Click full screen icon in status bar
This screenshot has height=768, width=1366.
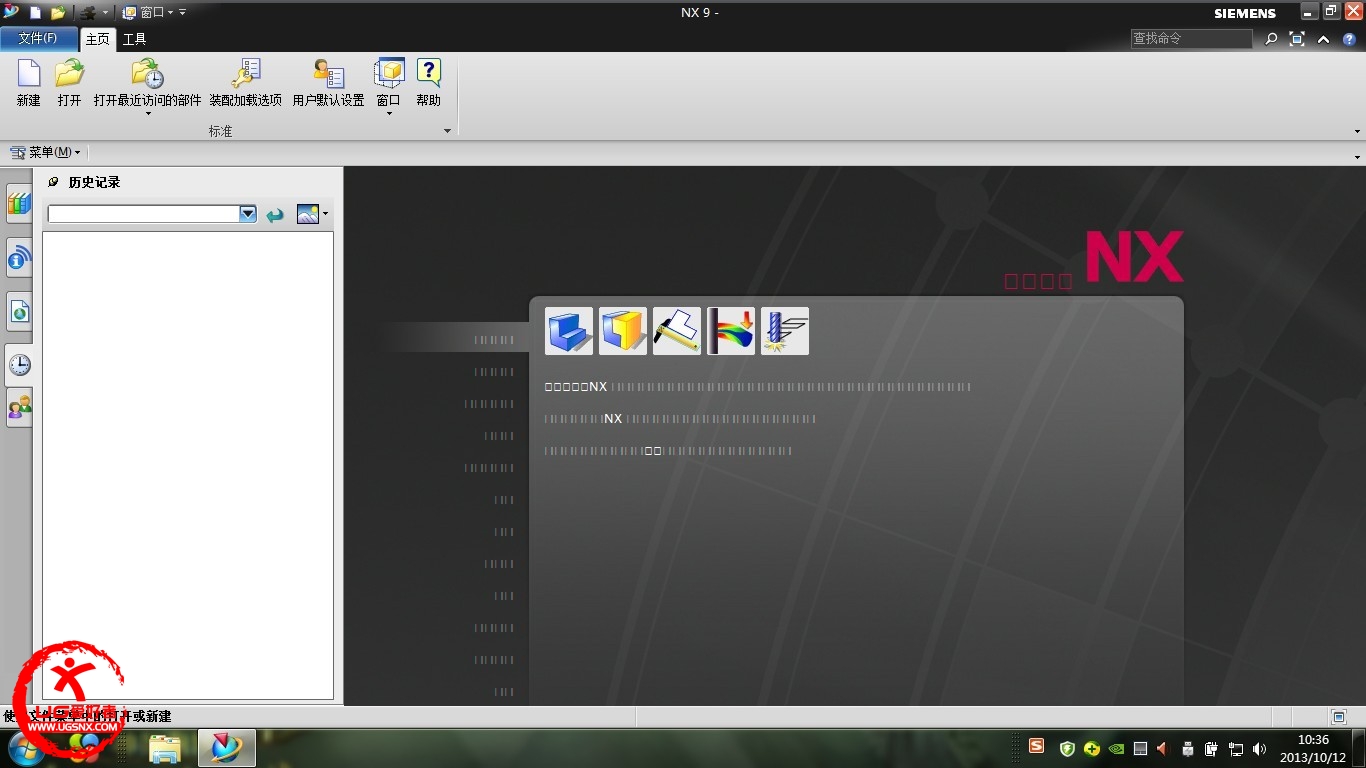(x=1339, y=717)
